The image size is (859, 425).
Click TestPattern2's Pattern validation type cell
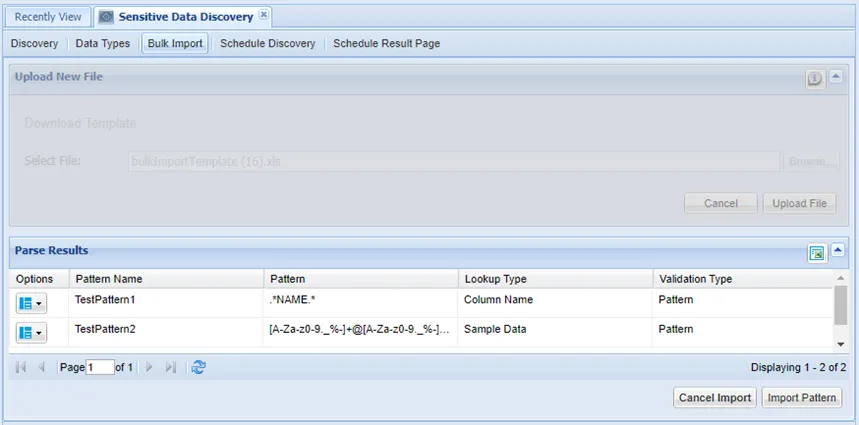point(743,332)
